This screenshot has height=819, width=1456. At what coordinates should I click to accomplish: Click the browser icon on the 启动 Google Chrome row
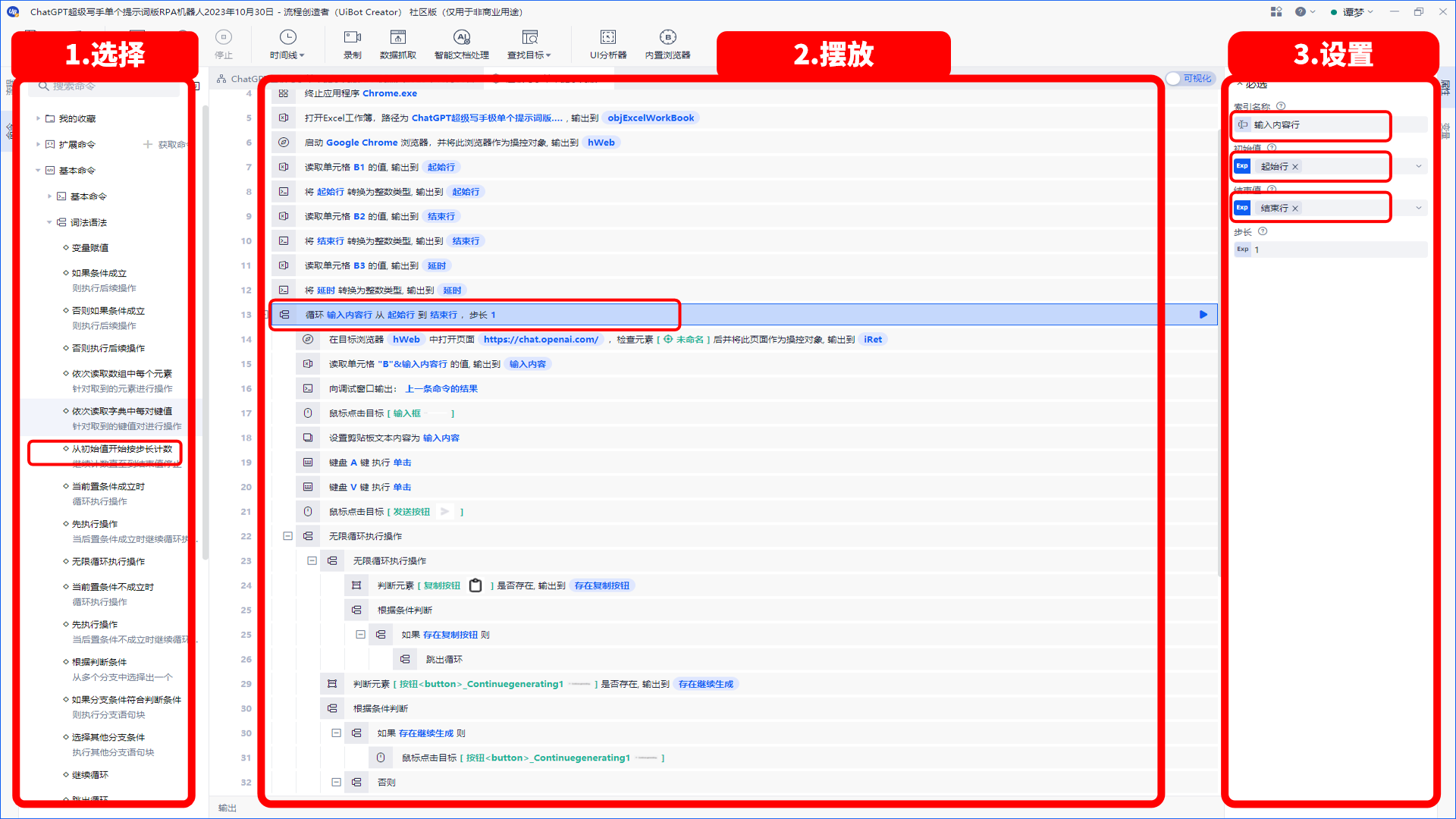click(284, 143)
